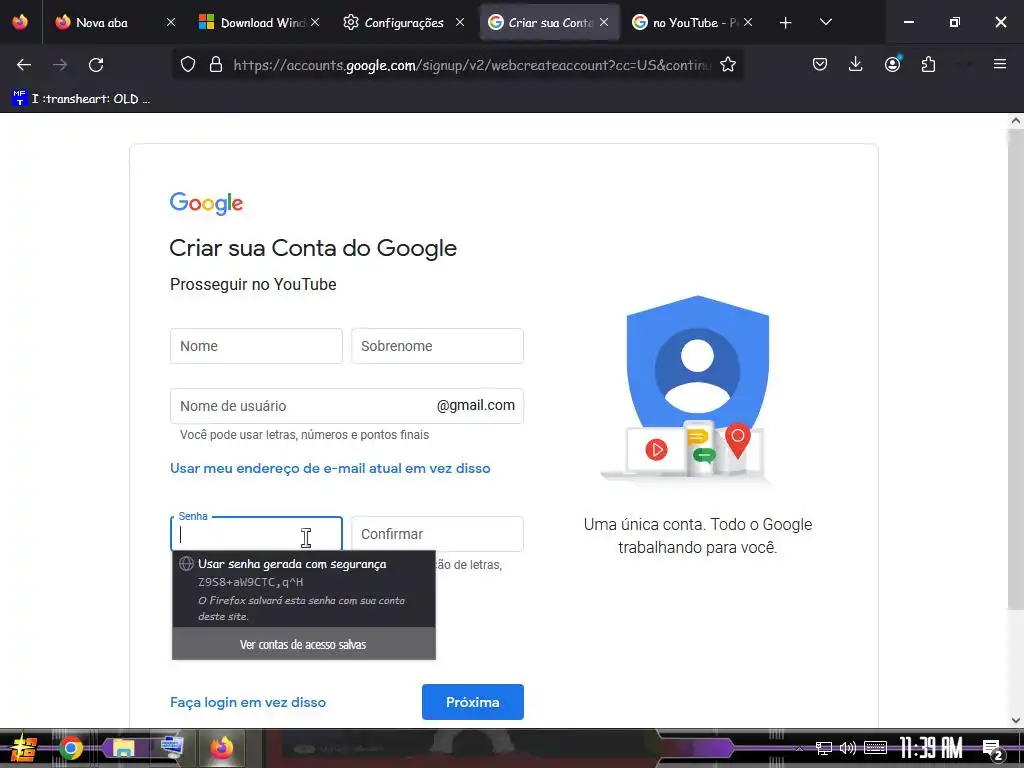Viewport: 1024px width, 768px height.
Task: Open the tracking protection shield icon
Action: click(x=188, y=65)
